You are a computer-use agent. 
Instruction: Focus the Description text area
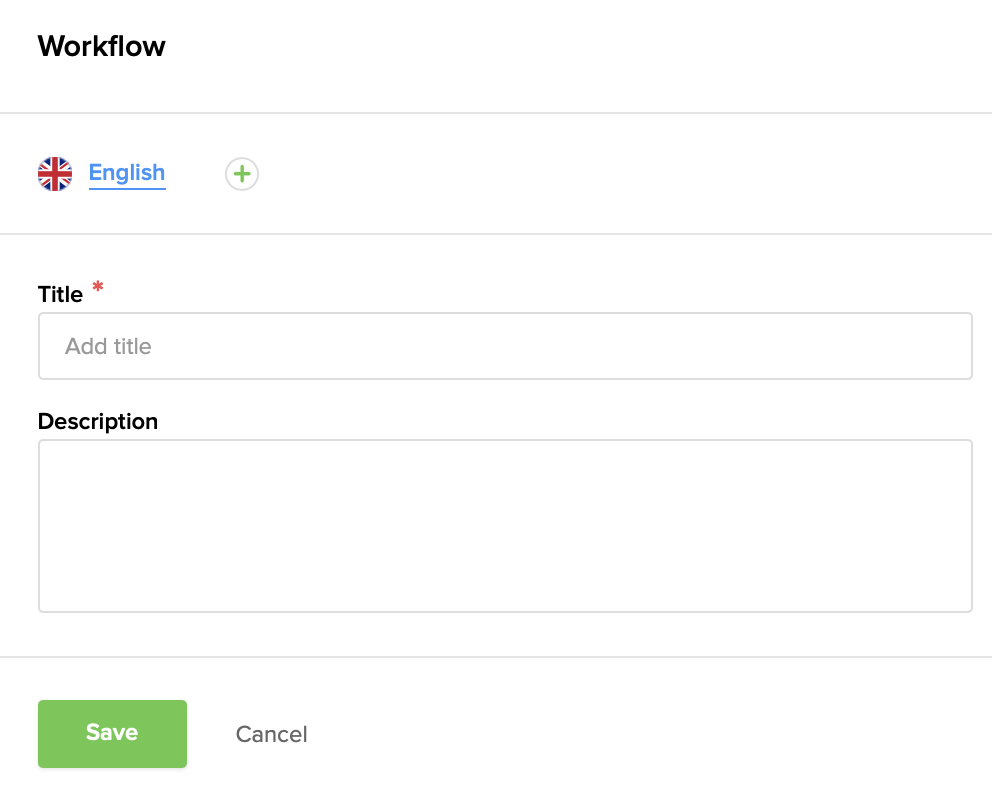pyautogui.click(x=505, y=525)
